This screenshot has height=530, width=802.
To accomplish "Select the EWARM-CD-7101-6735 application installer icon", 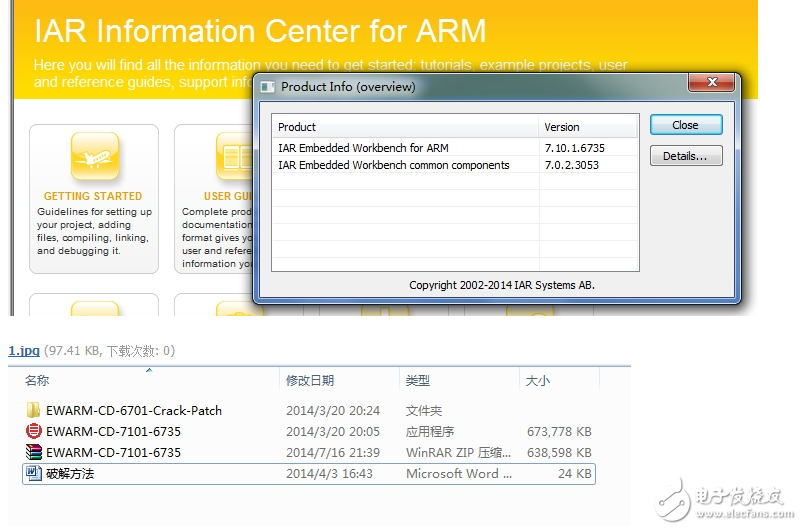I will click(x=33, y=431).
